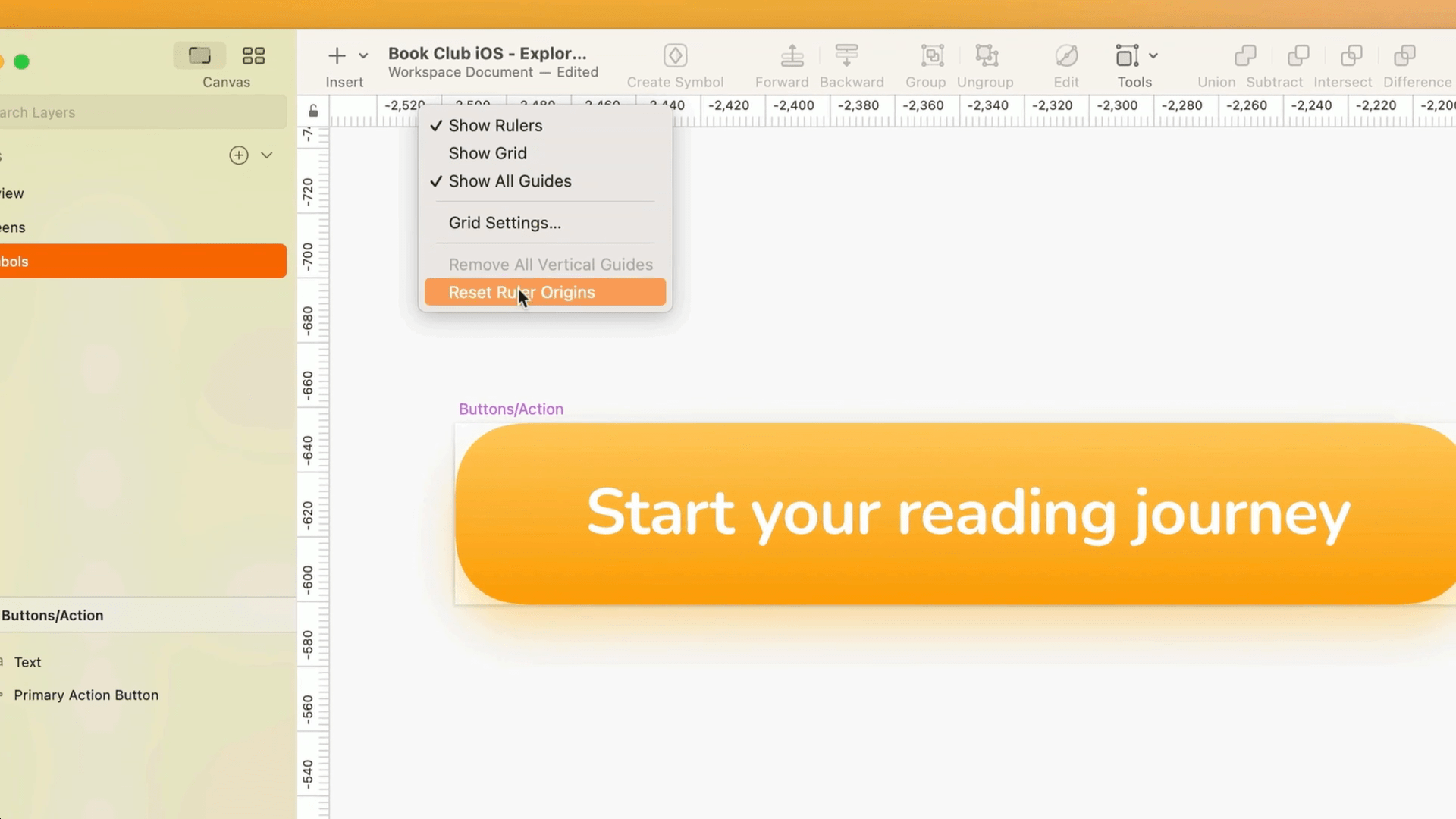The width and height of the screenshot is (1456, 819).
Task: Select the Primary Action Button layer
Action: coord(86,695)
